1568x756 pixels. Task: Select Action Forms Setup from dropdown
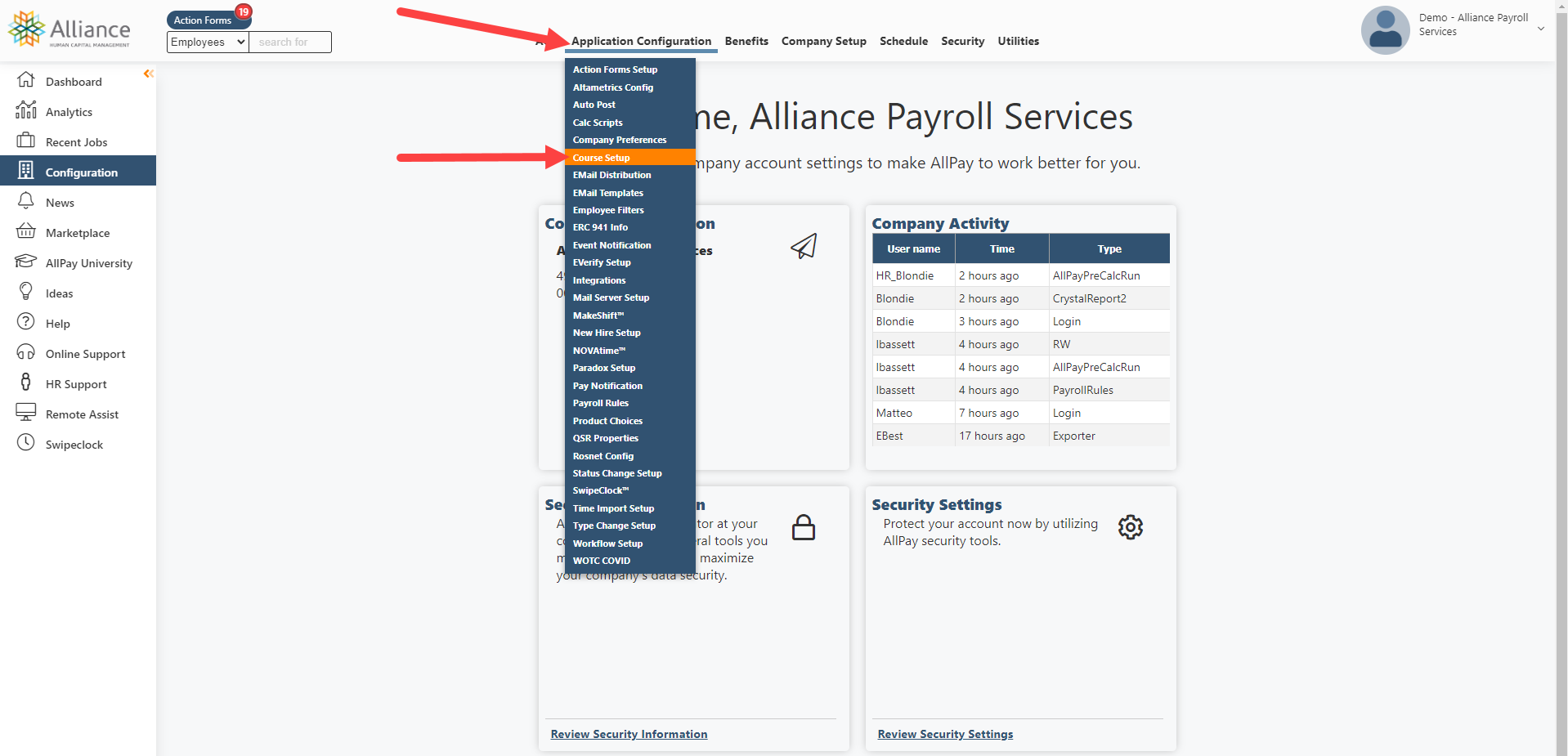click(630, 69)
